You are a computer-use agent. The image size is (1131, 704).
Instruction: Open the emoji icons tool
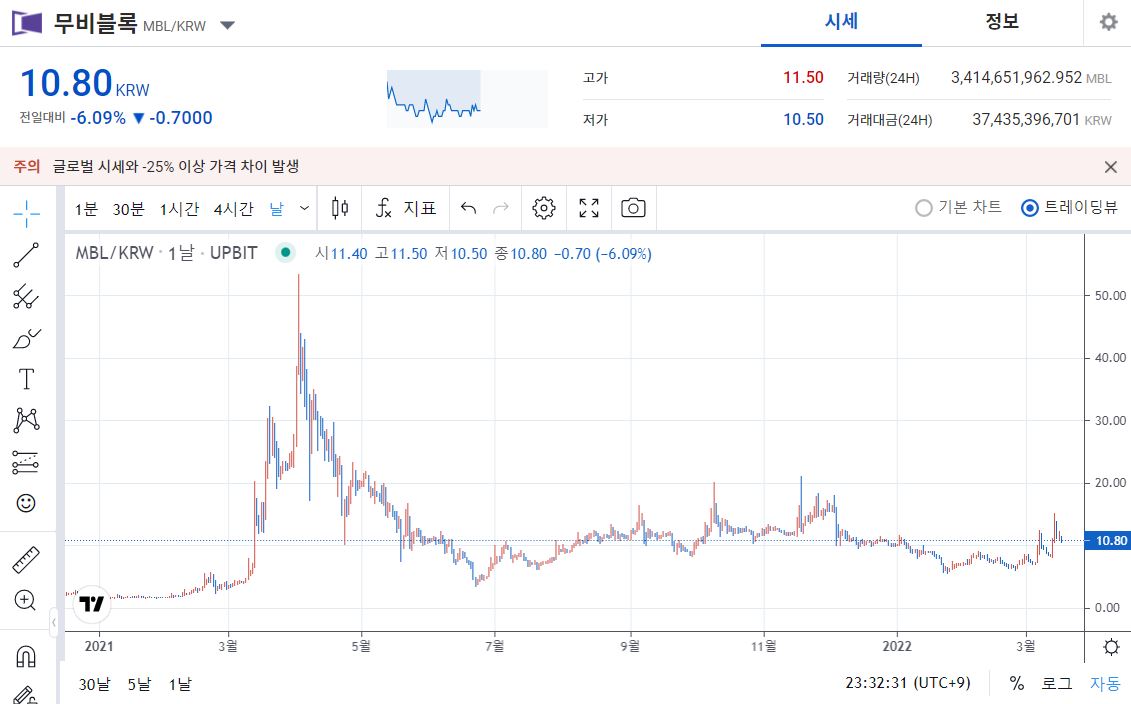[26, 503]
